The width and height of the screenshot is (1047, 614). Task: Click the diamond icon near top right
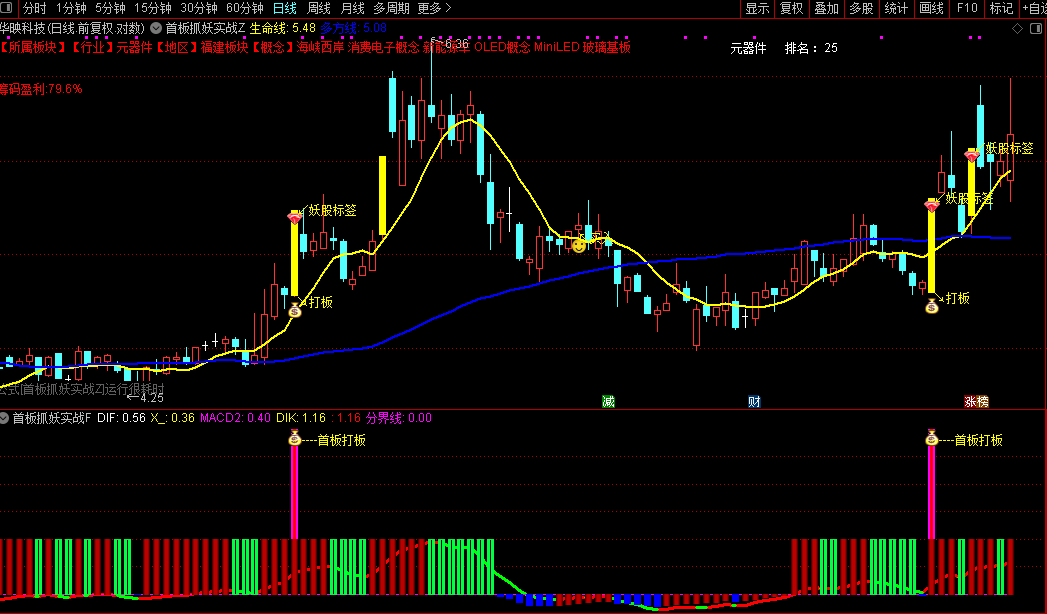point(1018,28)
